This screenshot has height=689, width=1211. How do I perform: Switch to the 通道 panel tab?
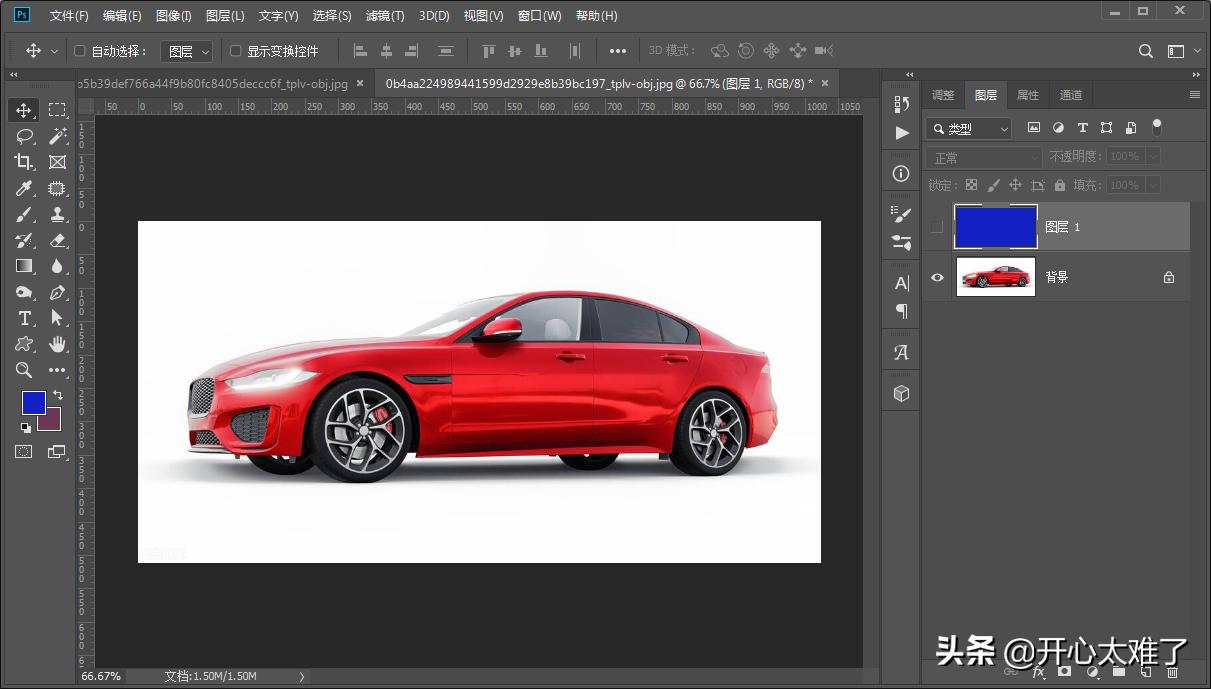click(1071, 95)
